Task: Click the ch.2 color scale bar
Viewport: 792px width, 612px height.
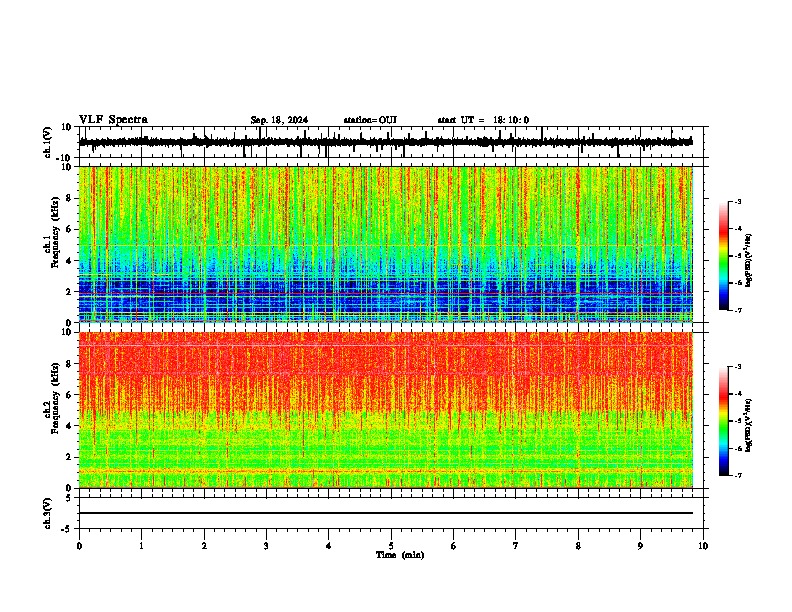Action: (x=724, y=421)
